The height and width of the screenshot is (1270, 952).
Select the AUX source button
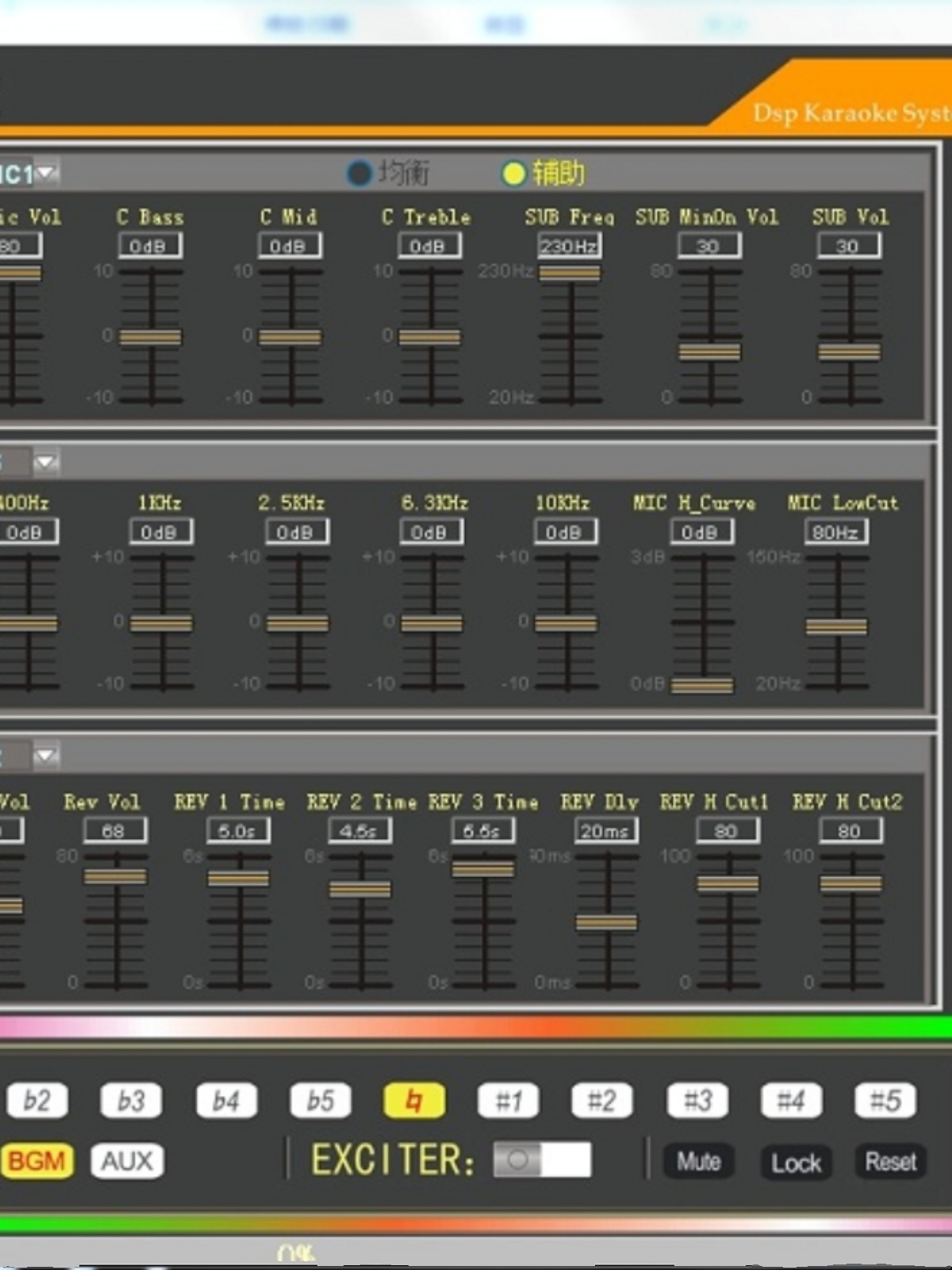[x=127, y=1161]
